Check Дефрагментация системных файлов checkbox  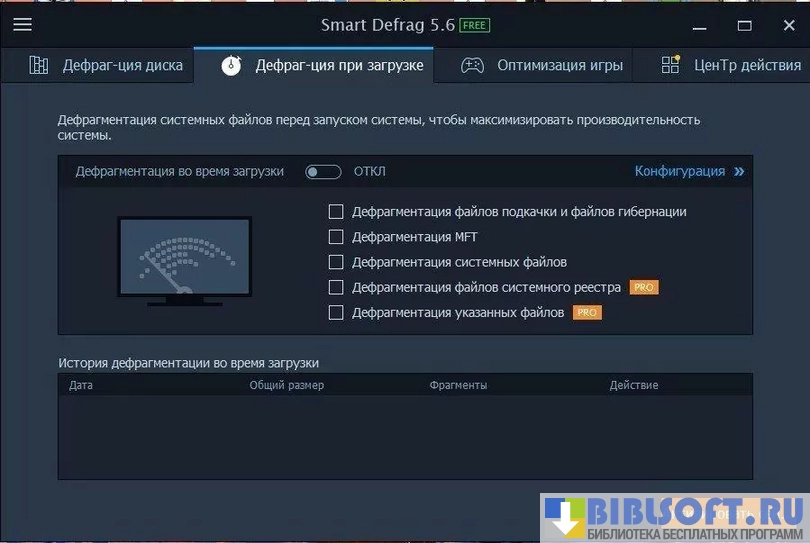pos(336,262)
